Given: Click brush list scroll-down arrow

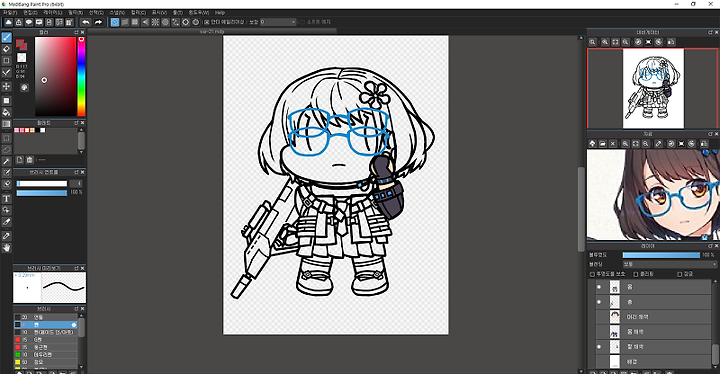Looking at the screenshot, I should tap(81, 367).
